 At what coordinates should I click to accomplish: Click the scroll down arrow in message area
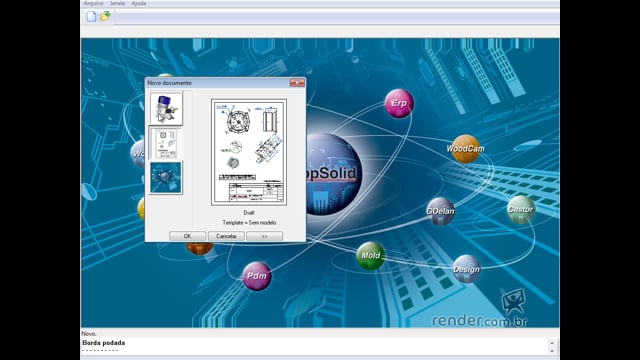click(552, 351)
